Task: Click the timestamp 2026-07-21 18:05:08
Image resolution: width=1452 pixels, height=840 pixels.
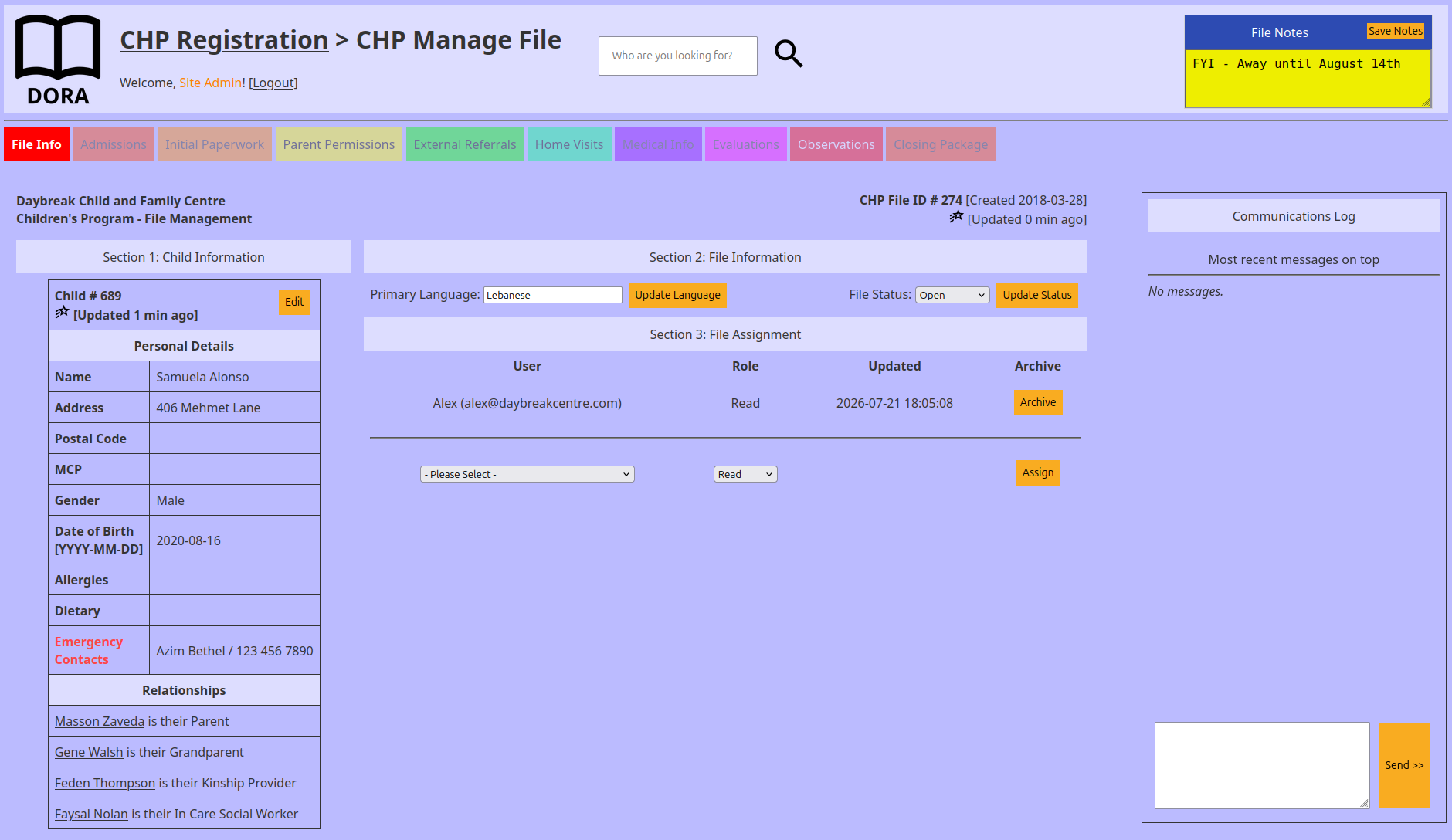Action: pos(894,403)
